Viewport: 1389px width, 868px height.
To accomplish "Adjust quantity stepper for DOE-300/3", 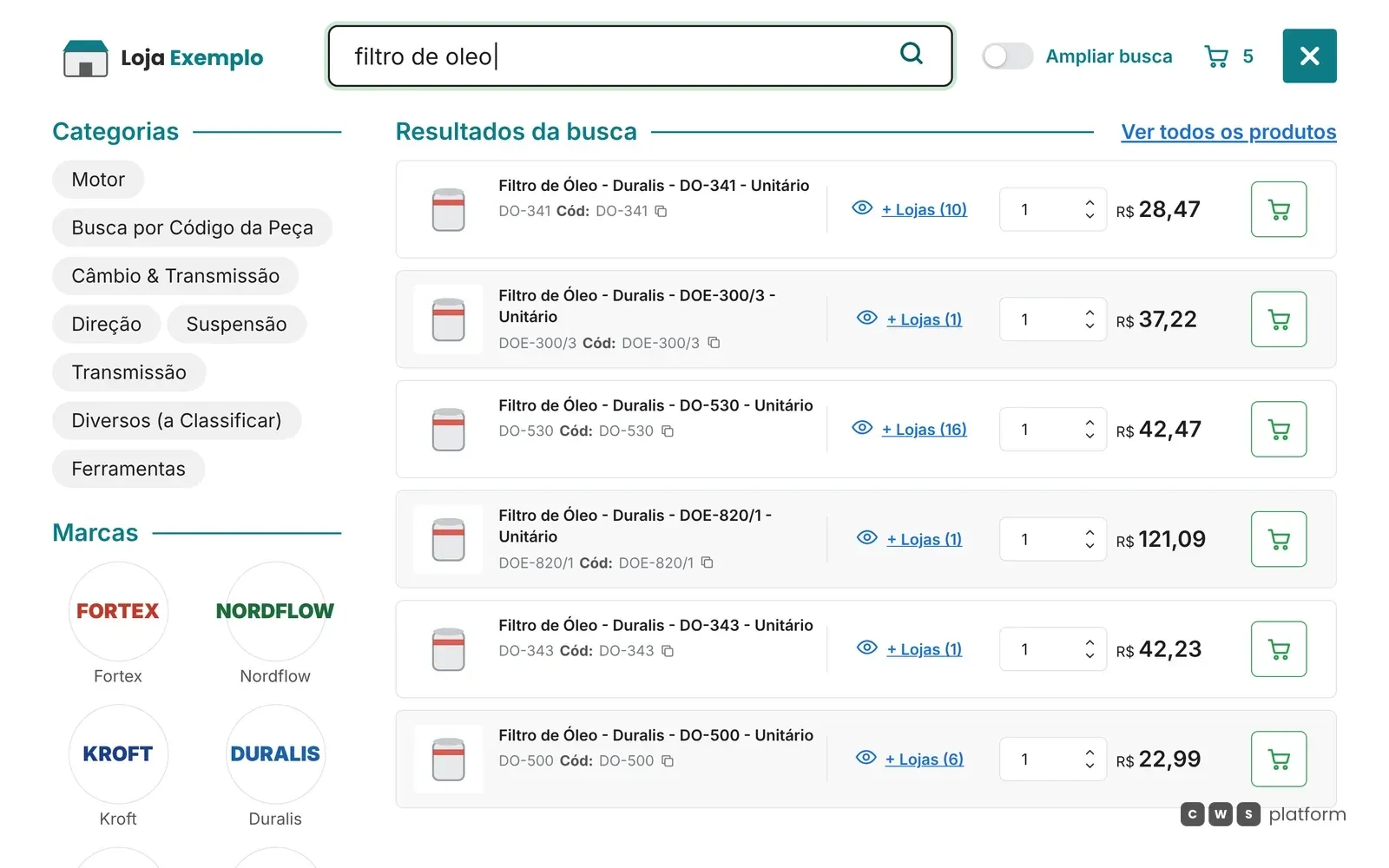I will (x=1089, y=319).
